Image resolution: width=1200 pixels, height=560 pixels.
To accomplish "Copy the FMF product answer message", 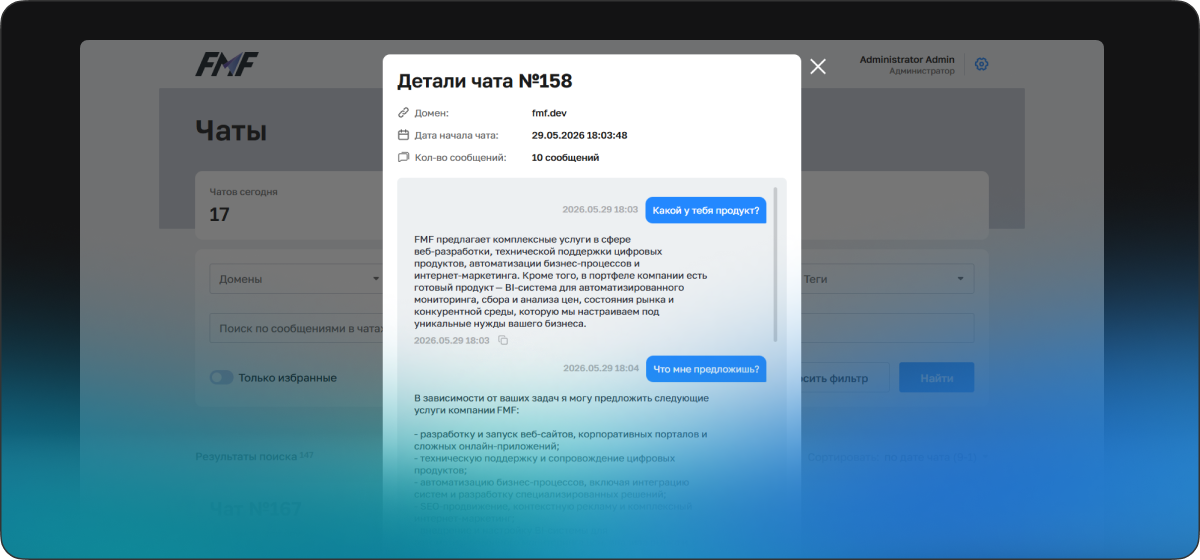I will pyautogui.click(x=503, y=341).
